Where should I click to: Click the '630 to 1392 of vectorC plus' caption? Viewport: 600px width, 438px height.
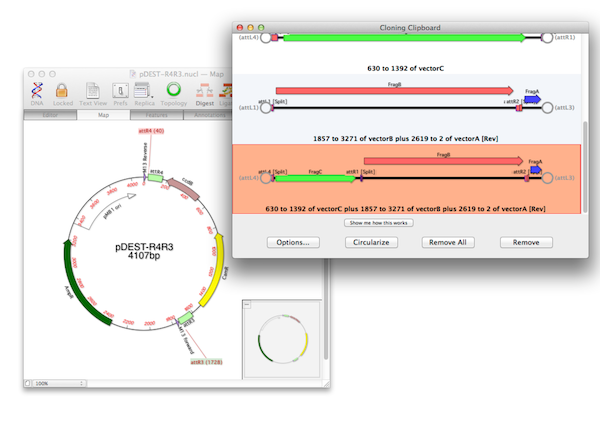pyautogui.click(x=406, y=209)
